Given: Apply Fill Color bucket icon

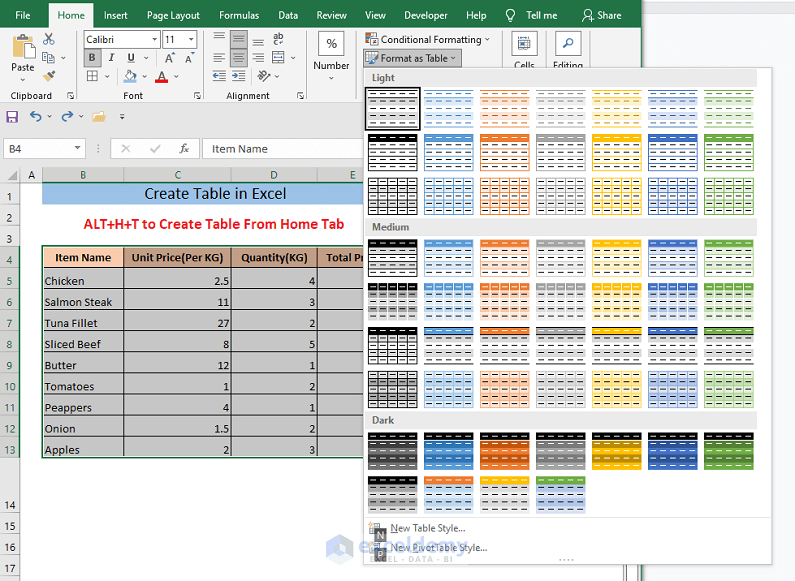Looking at the screenshot, I should pyautogui.click(x=130, y=76).
